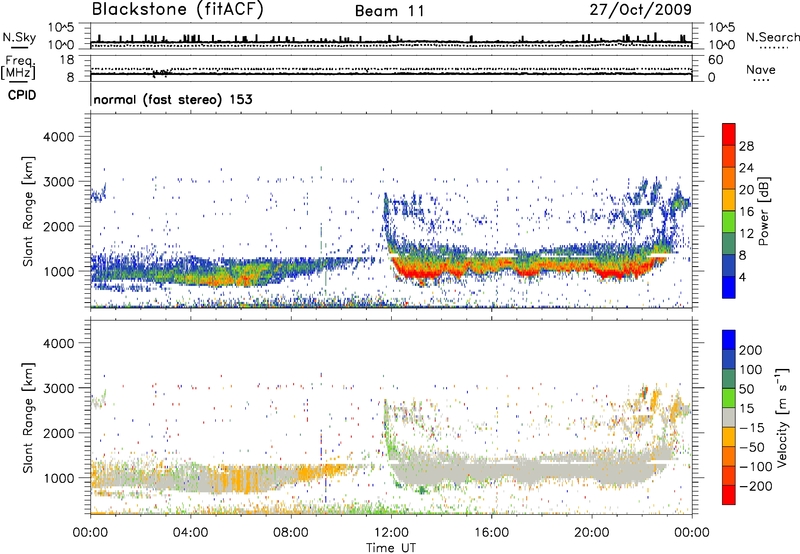Click the "20:00" time axis label
The width and height of the screenshot is (800, 554).
tap(591, 533)
